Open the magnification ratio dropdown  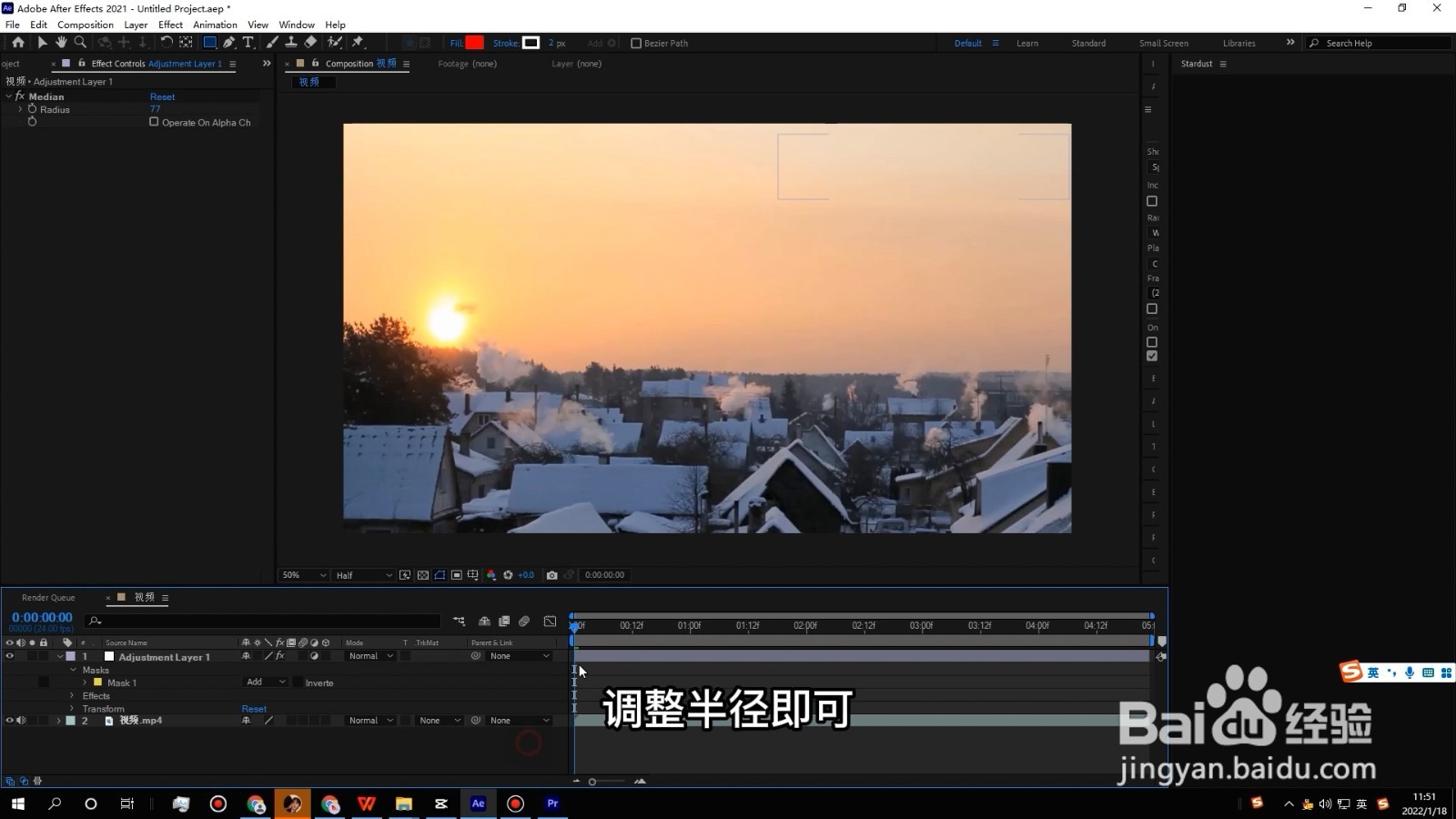(x=303, y=574)
